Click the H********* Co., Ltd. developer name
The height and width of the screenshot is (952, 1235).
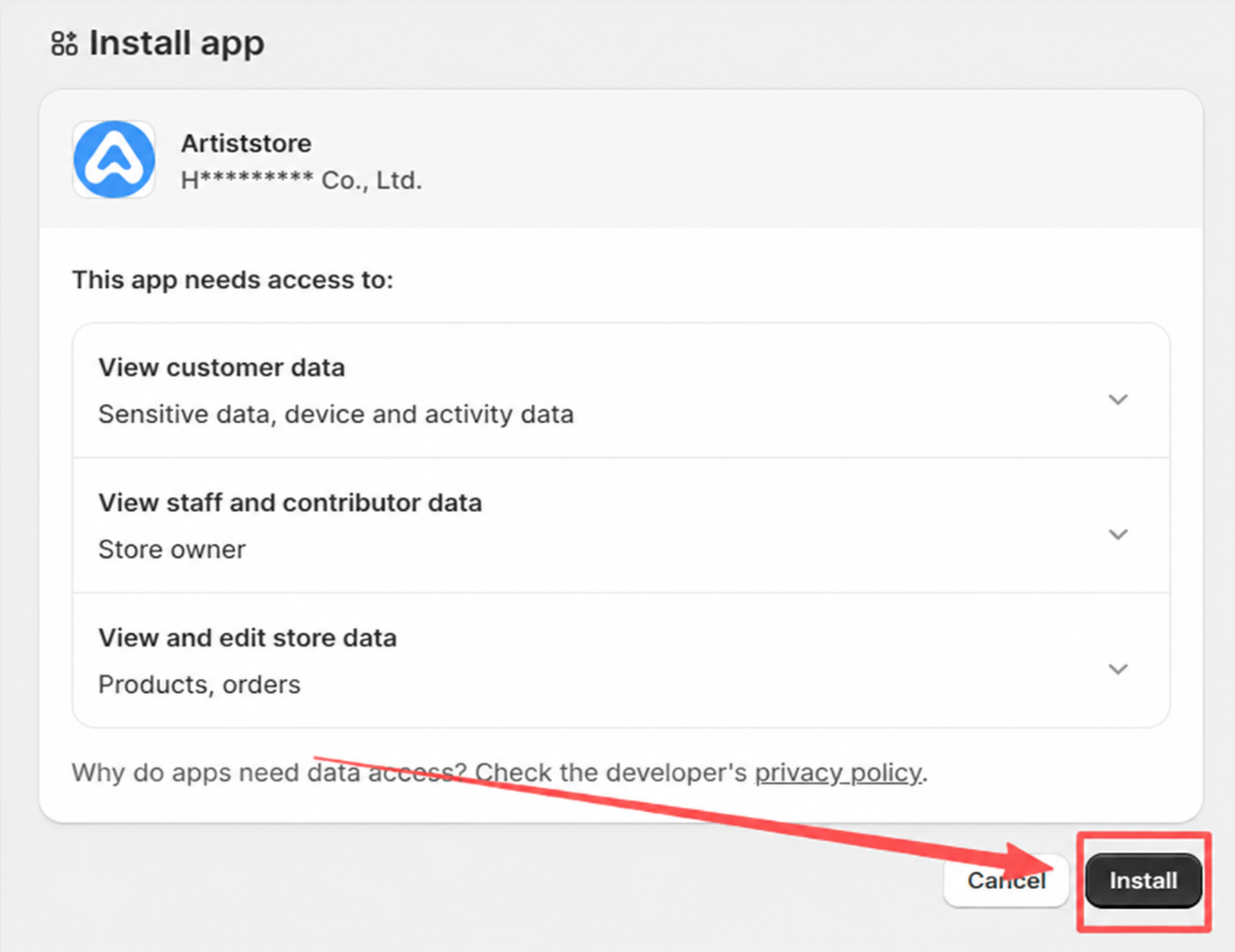coord(301,180)
